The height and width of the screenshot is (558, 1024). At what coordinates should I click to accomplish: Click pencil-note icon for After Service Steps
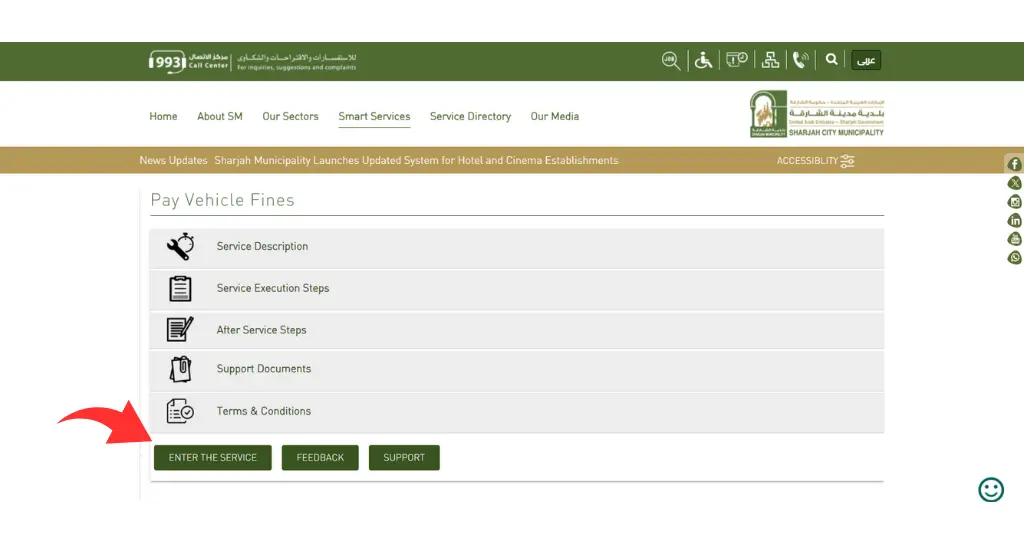pos(180,329)
